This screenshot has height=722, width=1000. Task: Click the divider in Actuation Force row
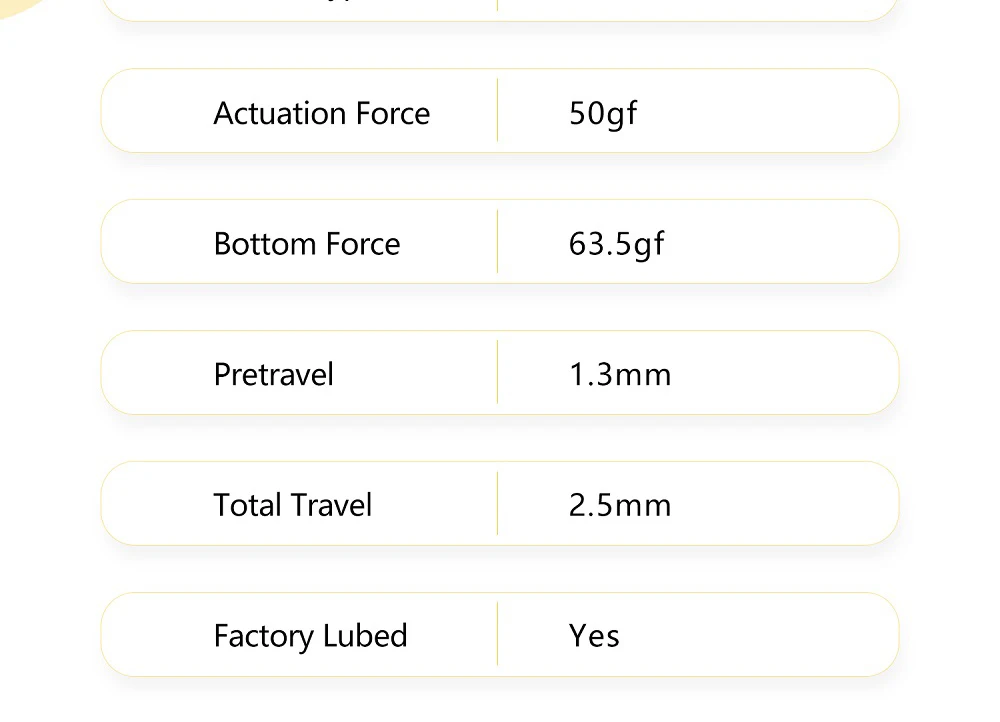click(497, 110)
